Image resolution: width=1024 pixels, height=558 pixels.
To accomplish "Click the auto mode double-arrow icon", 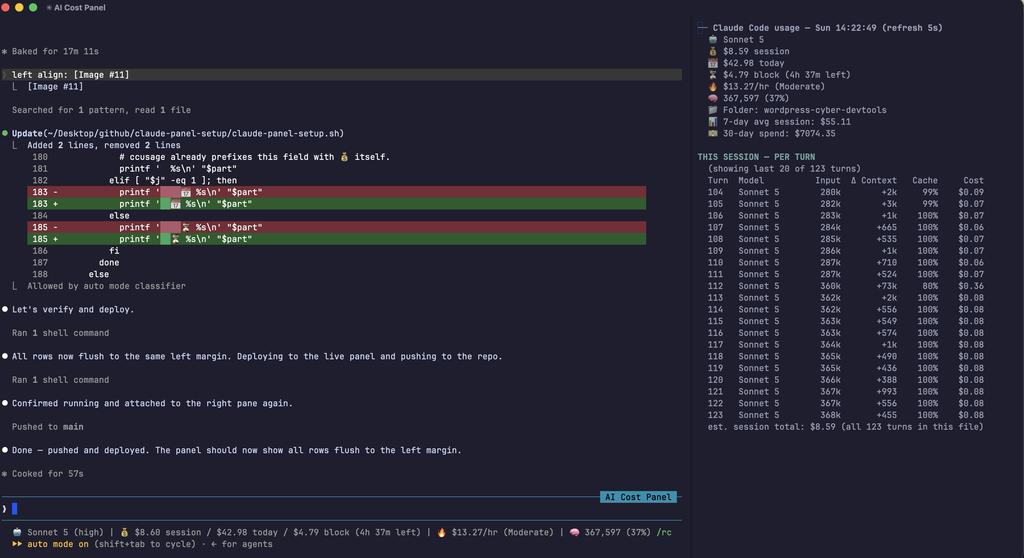I will [x=16, y=544].
